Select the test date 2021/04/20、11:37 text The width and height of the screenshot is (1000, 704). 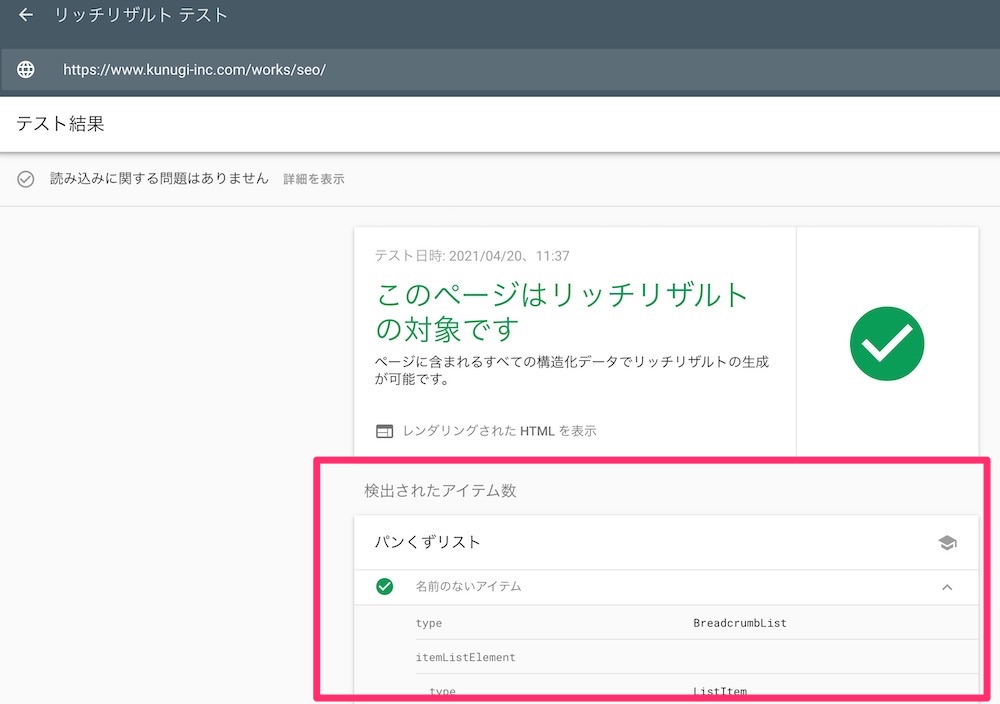pos(509,256)
